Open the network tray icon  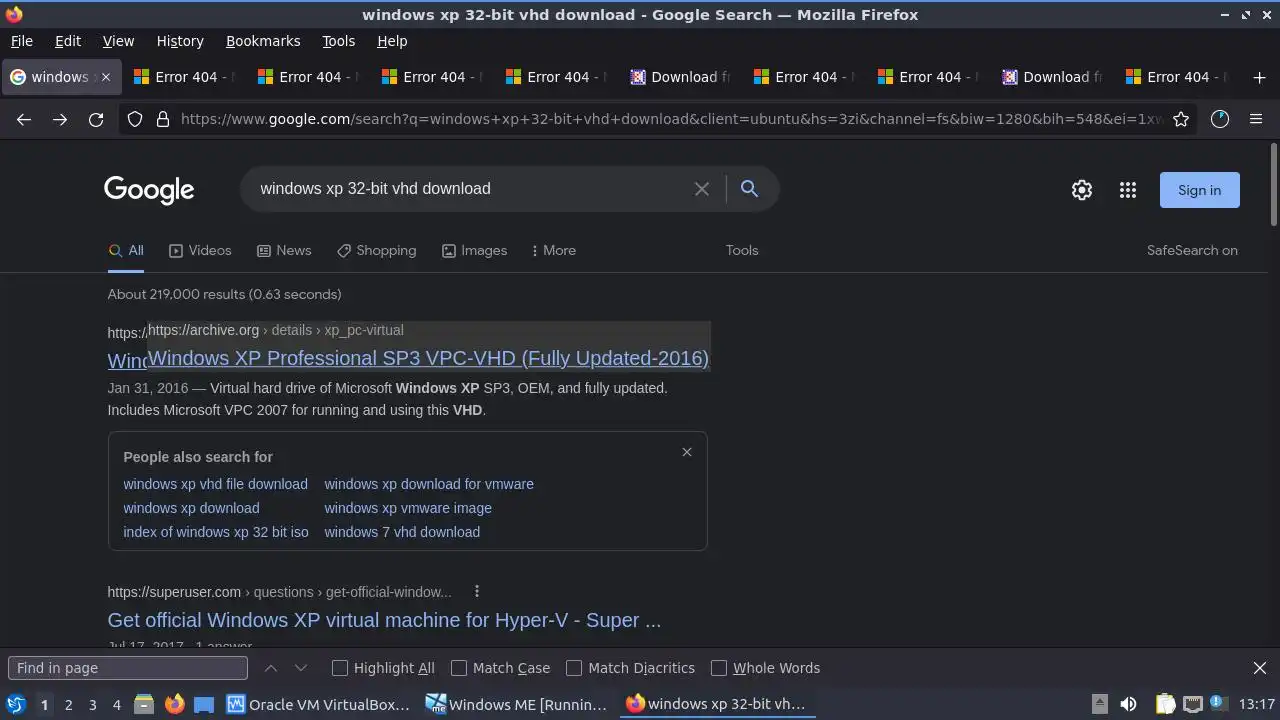pyautogui.click(x=1192, y=704)
